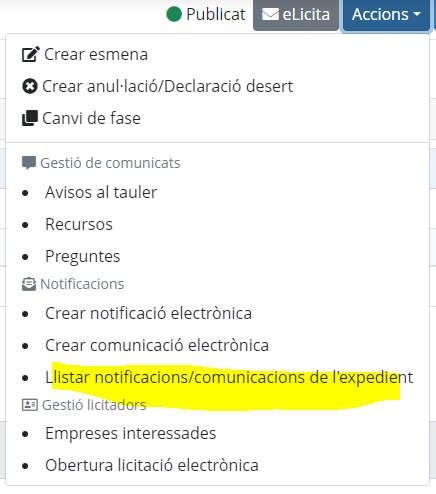Viewport: 436px width, 494px height.
Task: Click the envelope icon beside Notificacions
Action: click(x=29, y=284)
